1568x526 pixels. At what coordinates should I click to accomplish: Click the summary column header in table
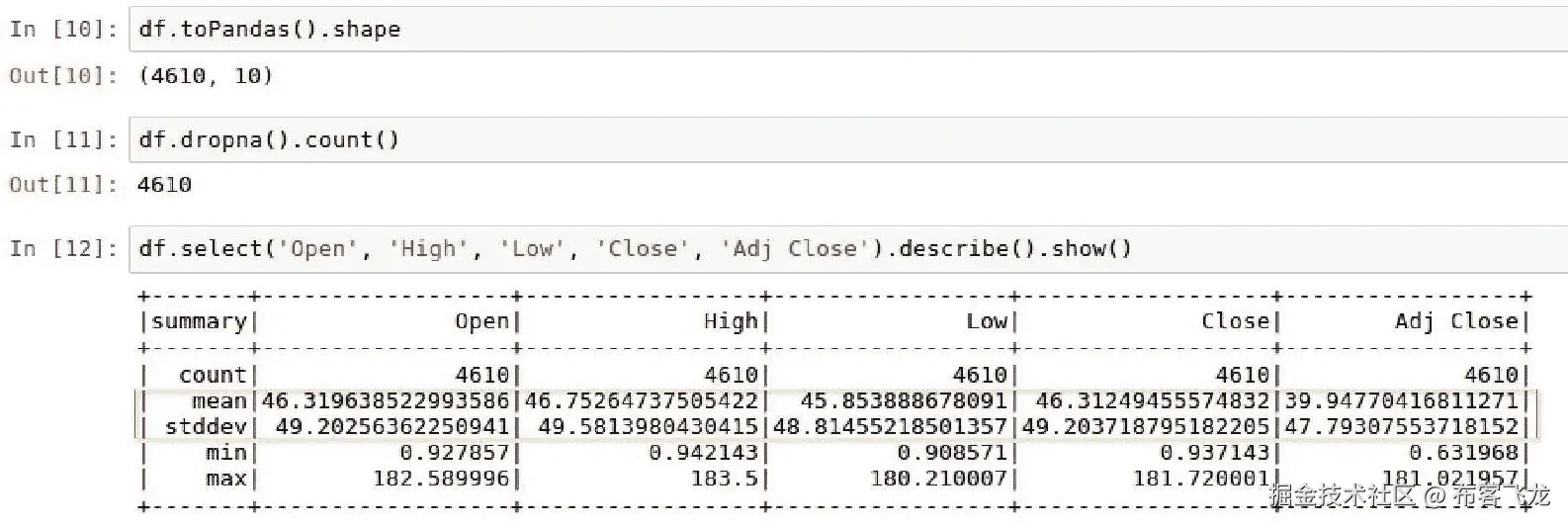click(199, 321)
